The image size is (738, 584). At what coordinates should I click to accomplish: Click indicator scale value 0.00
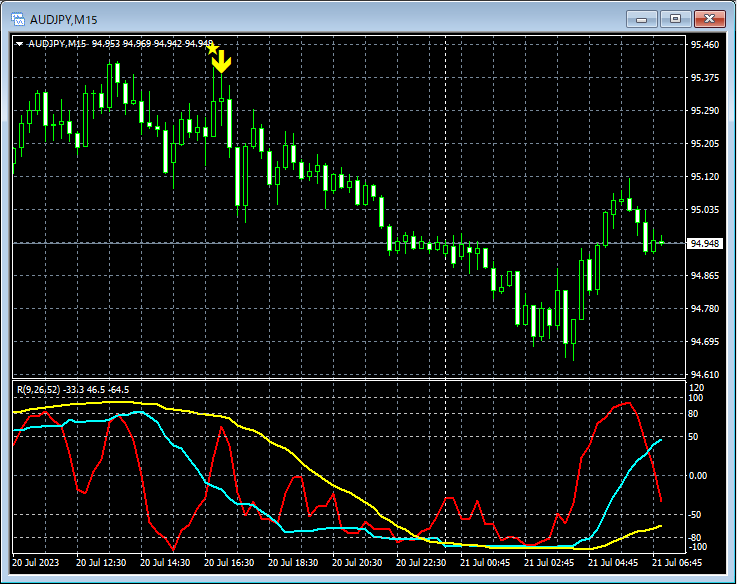coord(698,476)
